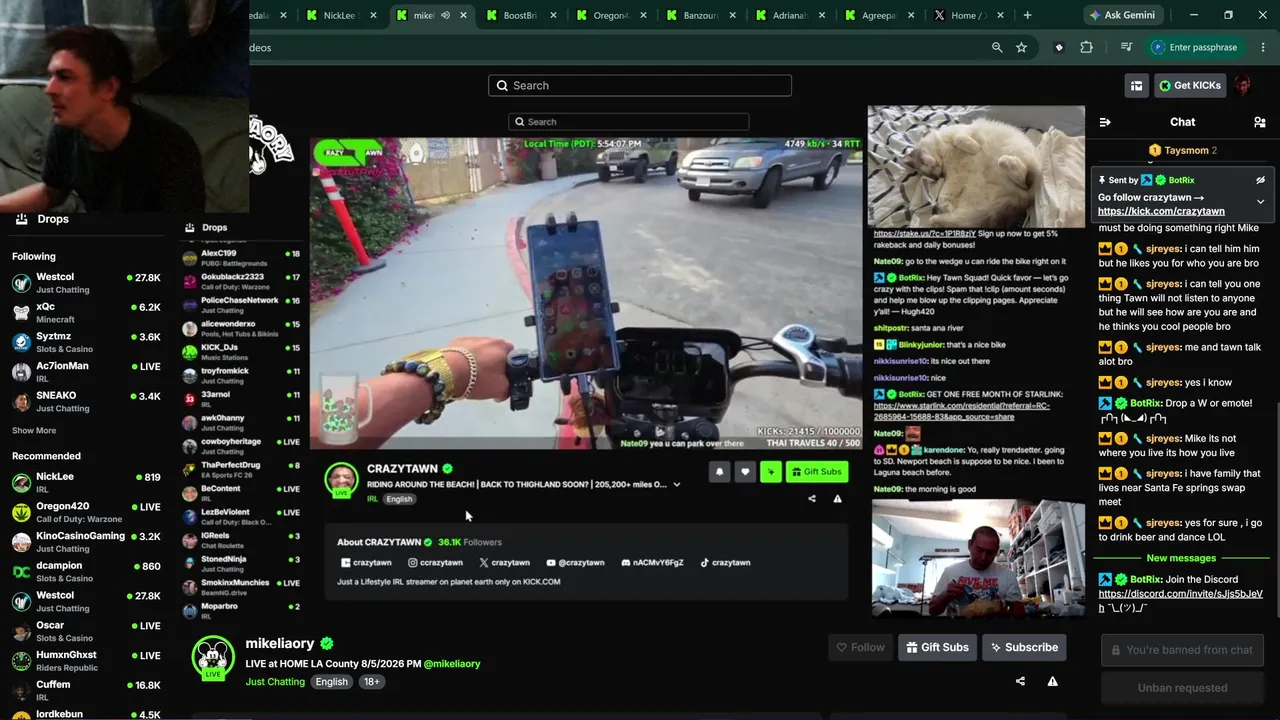Open KinoCasinoGaming recommended channel
Image resolution: width=1280 pixels, height=720 pixels.
(87, 542)
